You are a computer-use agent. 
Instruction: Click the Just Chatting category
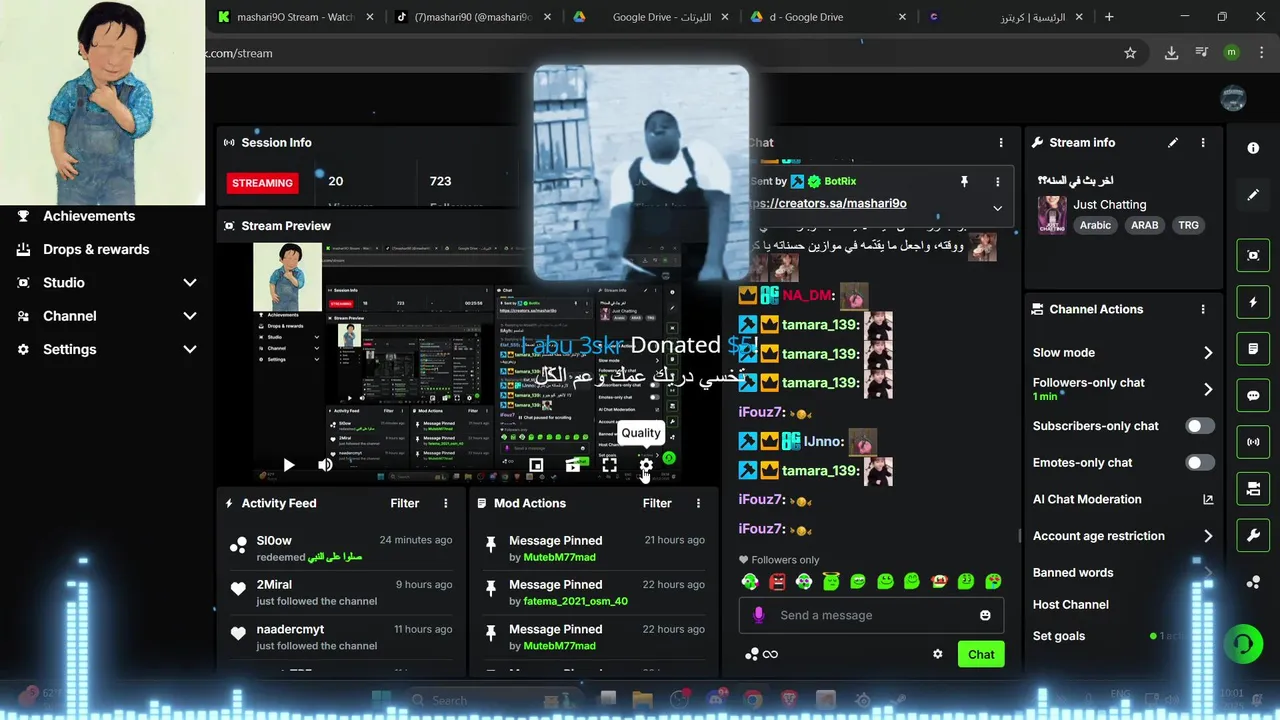pyautogui.click(x=1109, y=204)
